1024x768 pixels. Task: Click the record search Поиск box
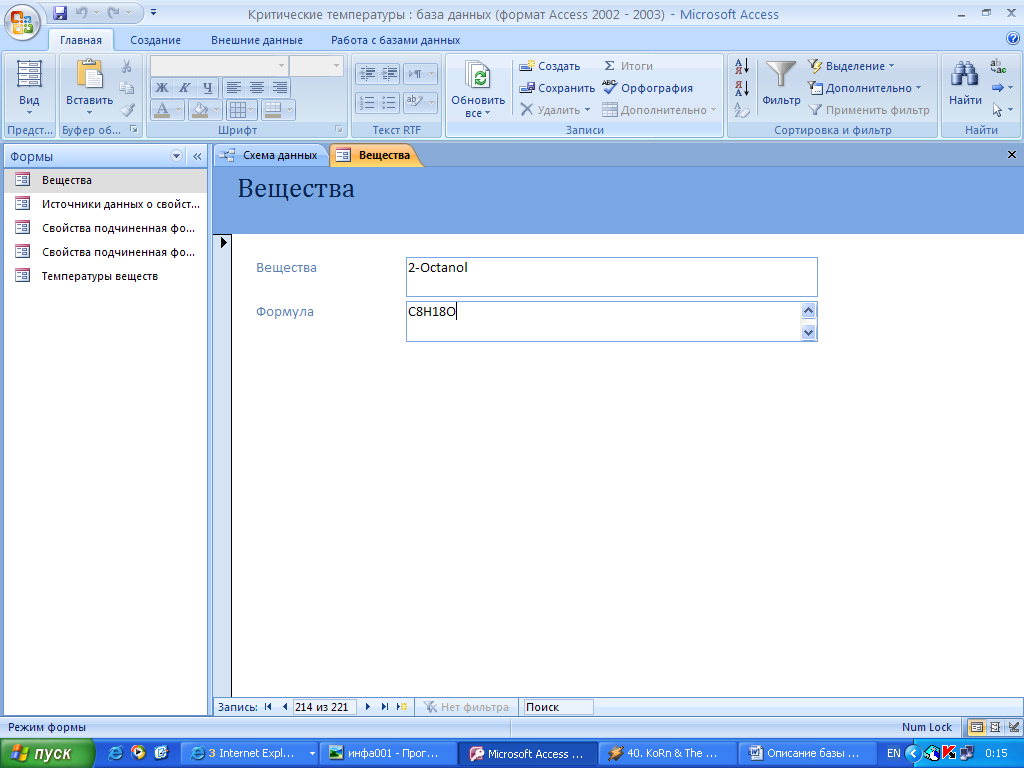point(558,707)
